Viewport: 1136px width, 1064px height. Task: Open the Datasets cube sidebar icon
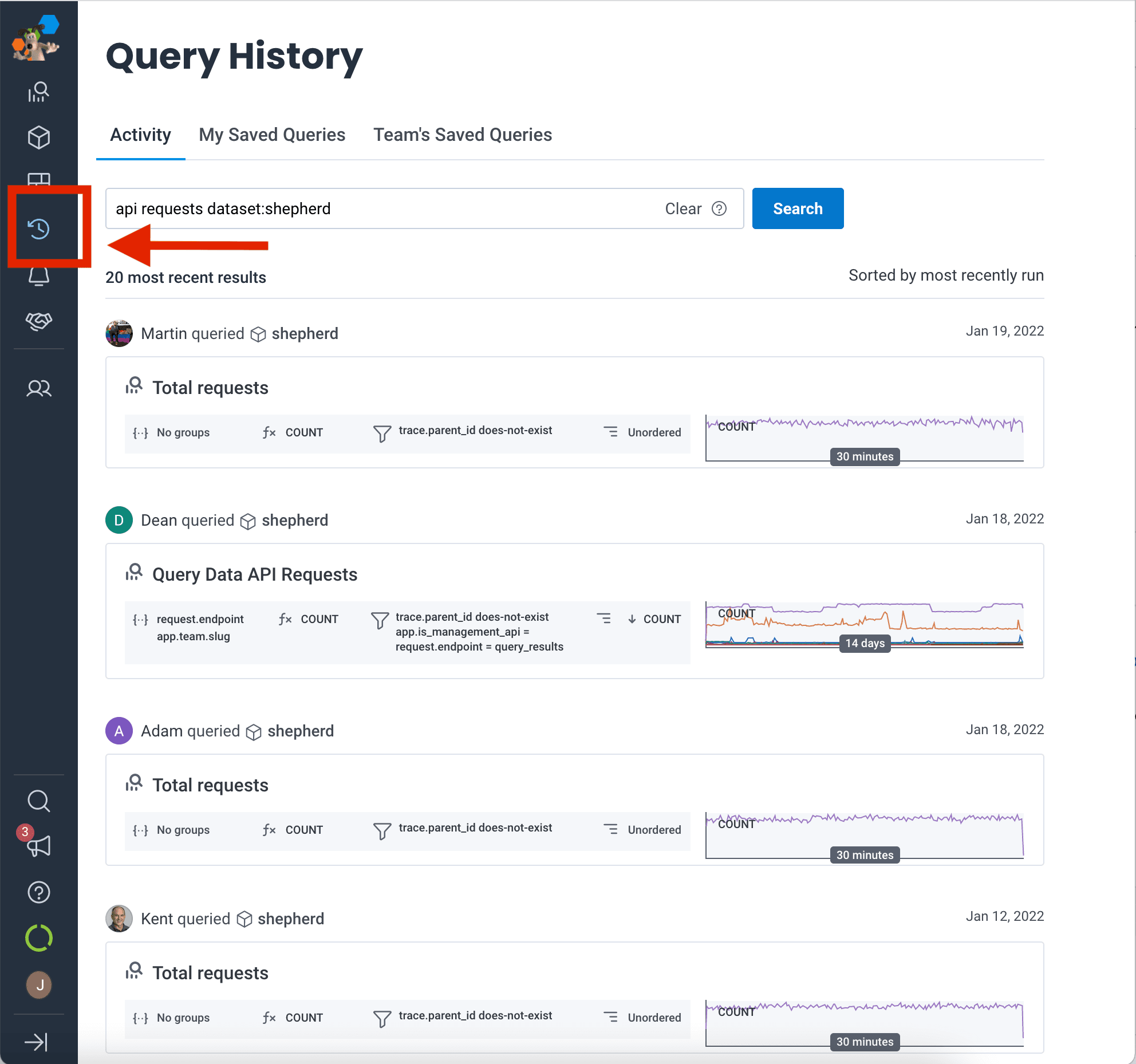(38, 137)
